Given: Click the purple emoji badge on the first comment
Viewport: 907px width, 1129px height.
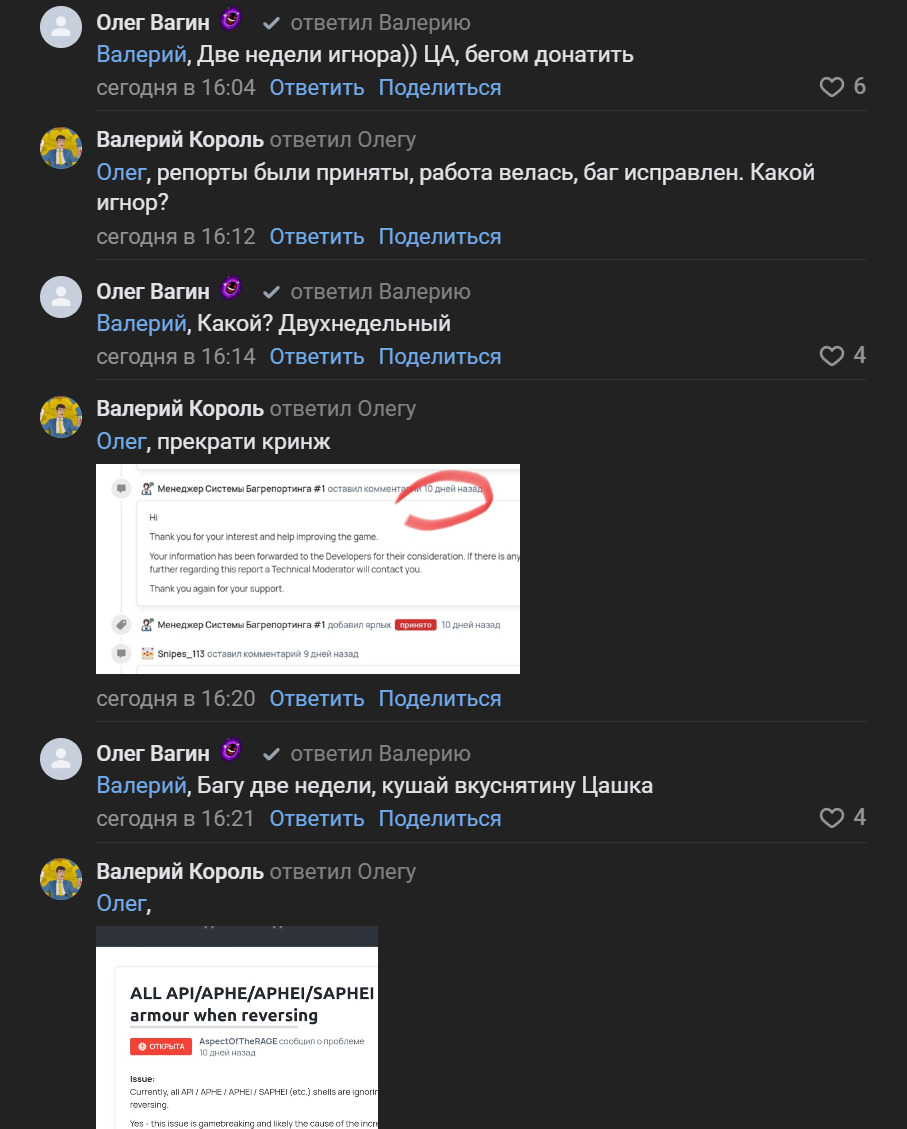Looking at the screenshot, I should click(231, 19).
